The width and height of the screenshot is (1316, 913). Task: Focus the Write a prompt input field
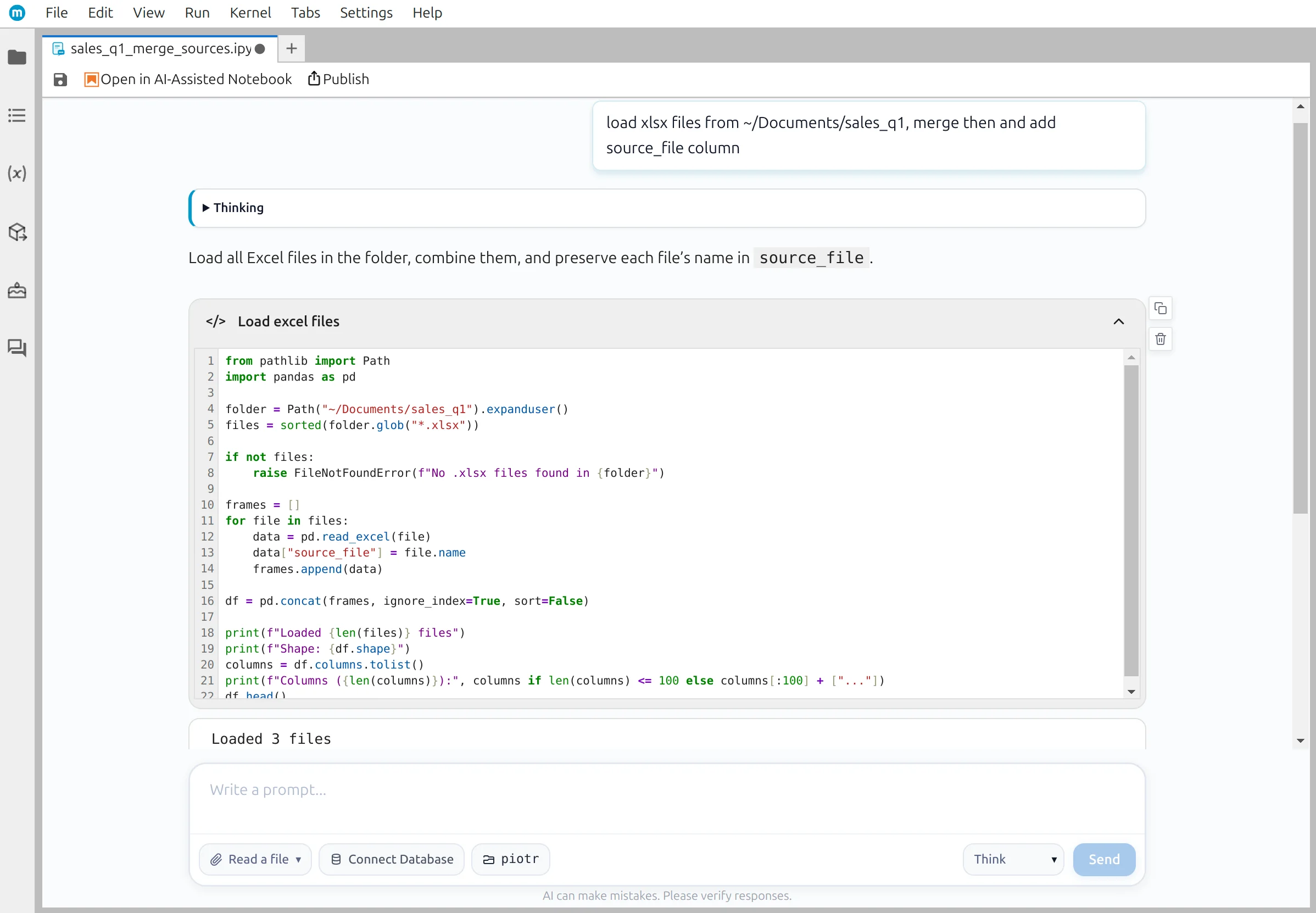667,799
